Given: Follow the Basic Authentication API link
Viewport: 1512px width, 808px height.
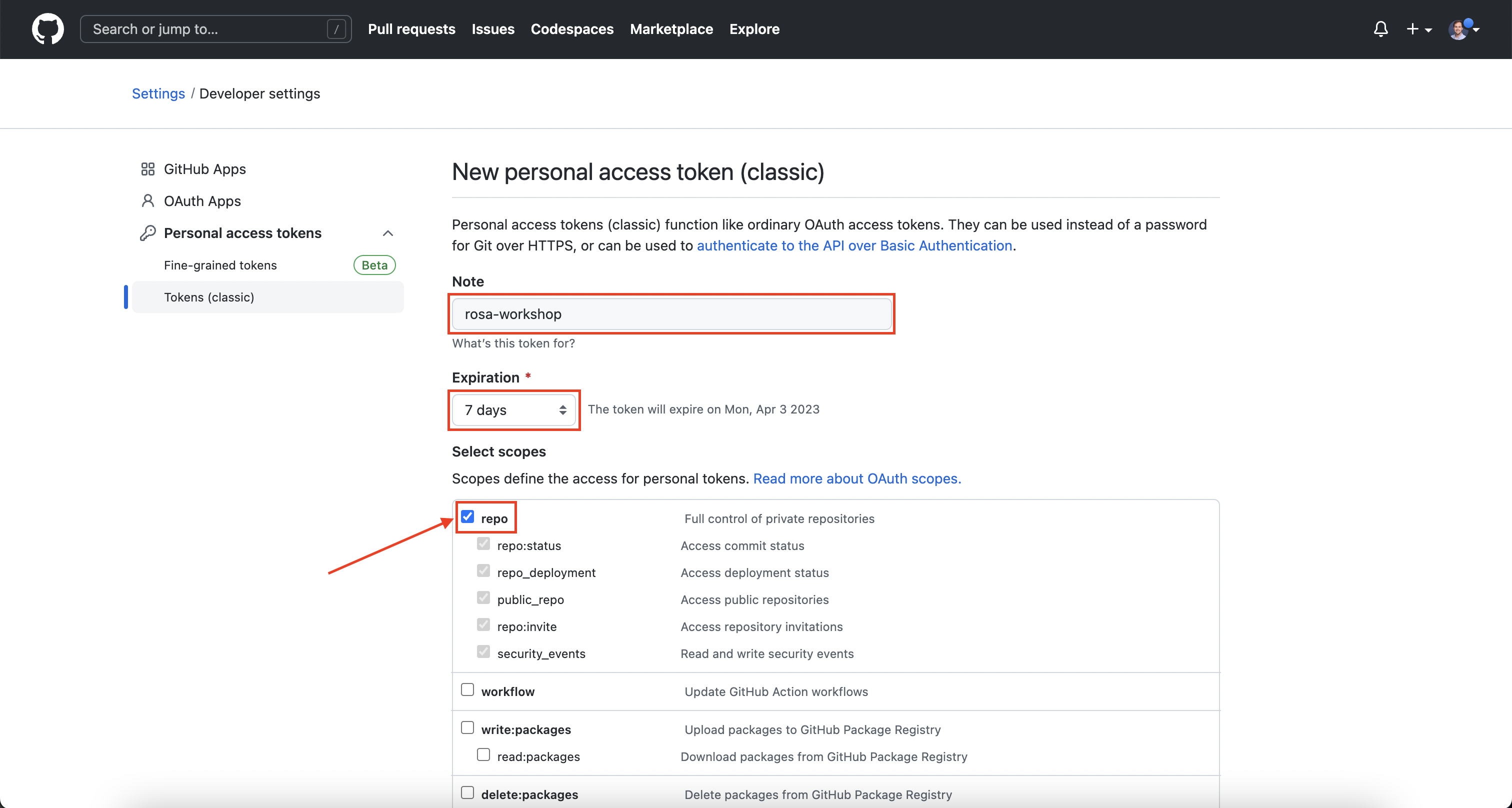Looking at the screenshot, I should click(x=854, y=245).
